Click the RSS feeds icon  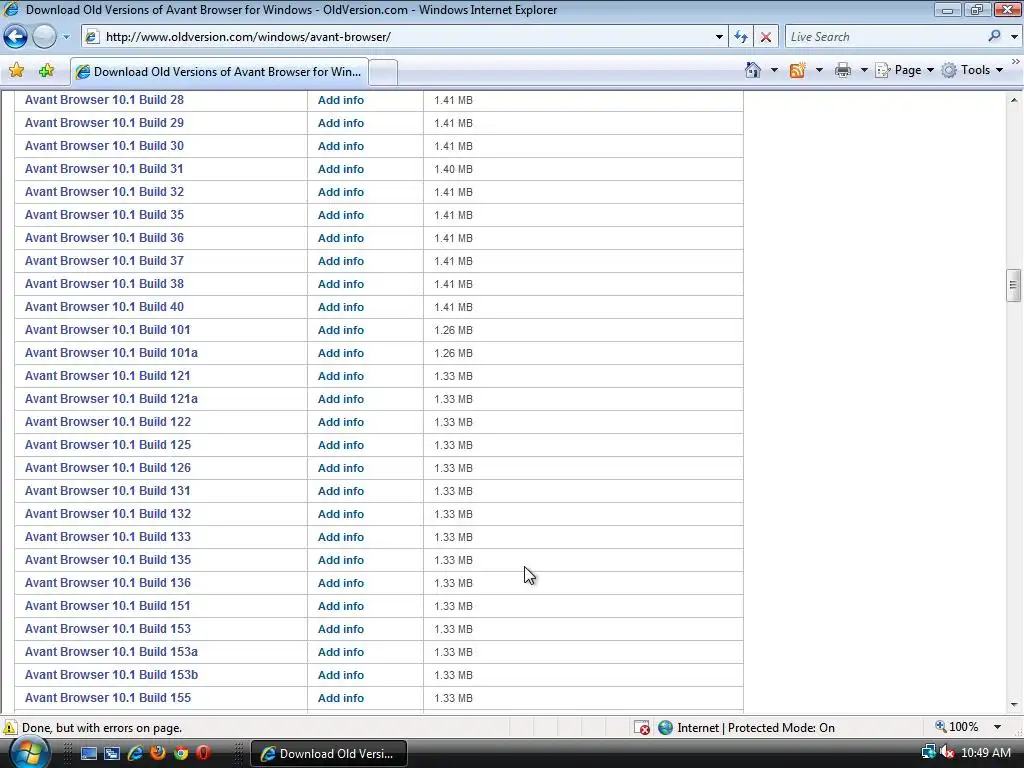pos(797,70)
